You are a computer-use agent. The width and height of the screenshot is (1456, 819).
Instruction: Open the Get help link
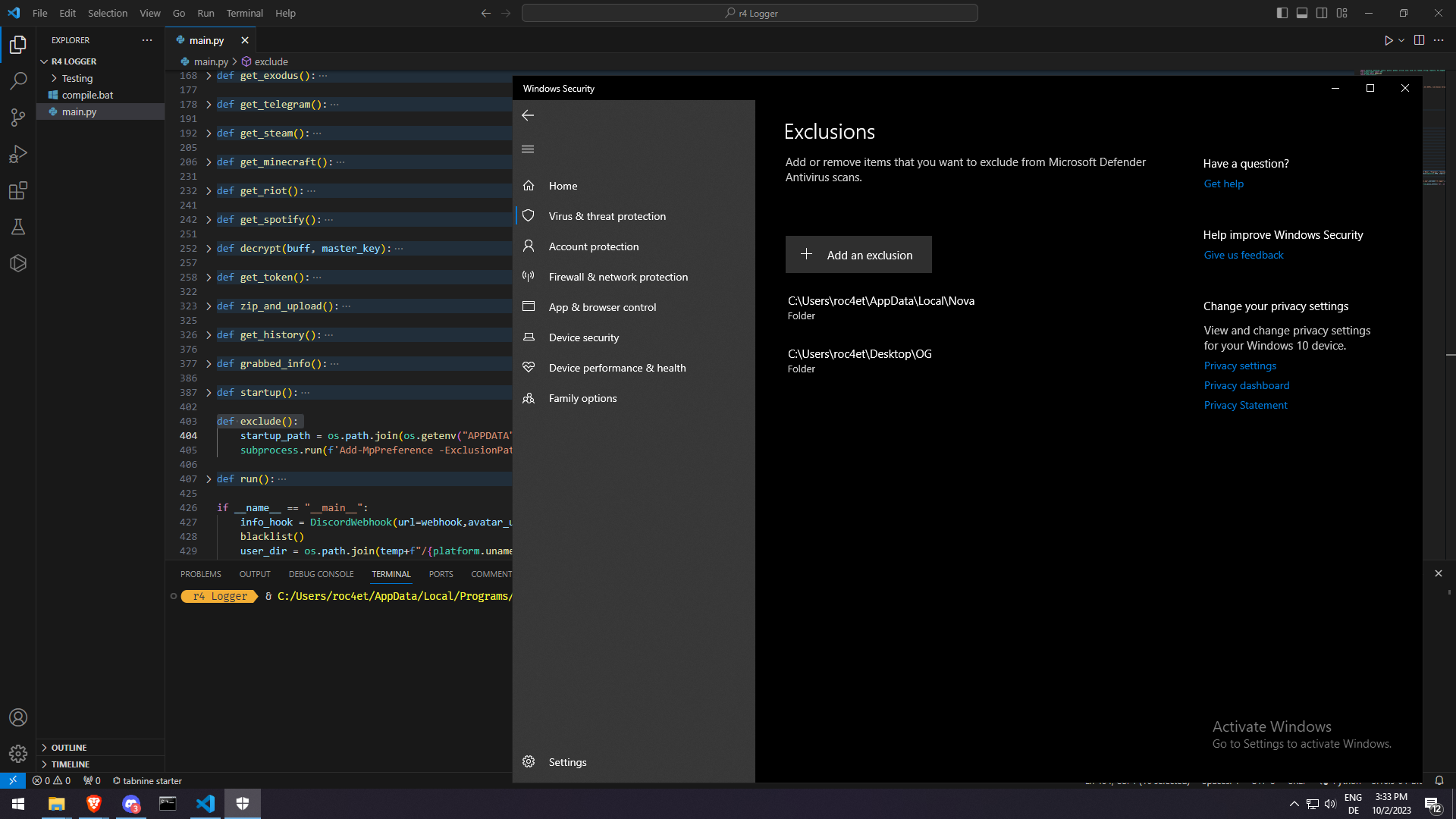(x=1223, y=184)
